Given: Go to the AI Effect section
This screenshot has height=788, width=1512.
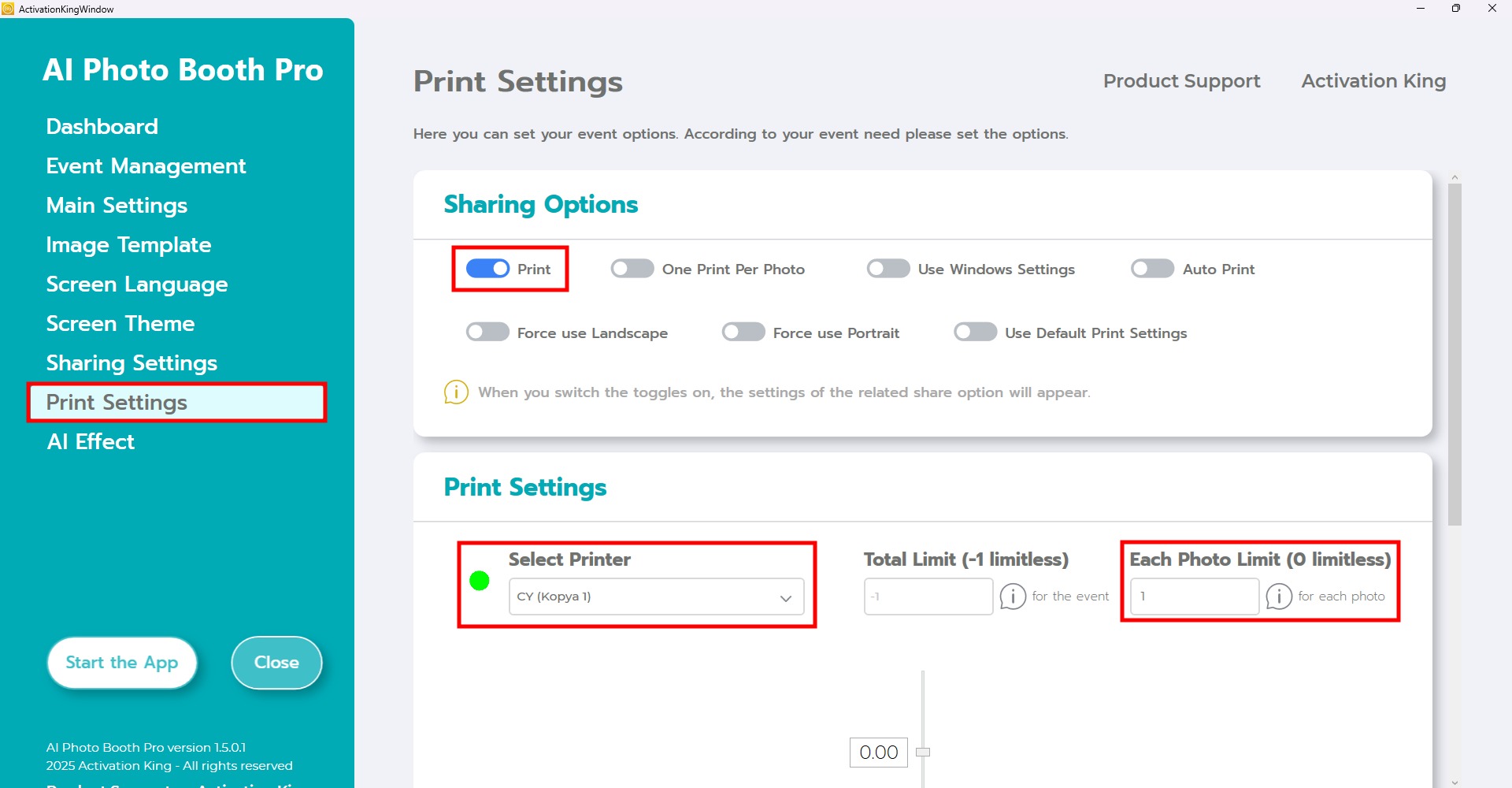Looking at the screenshot, I should tap(91, 441).
